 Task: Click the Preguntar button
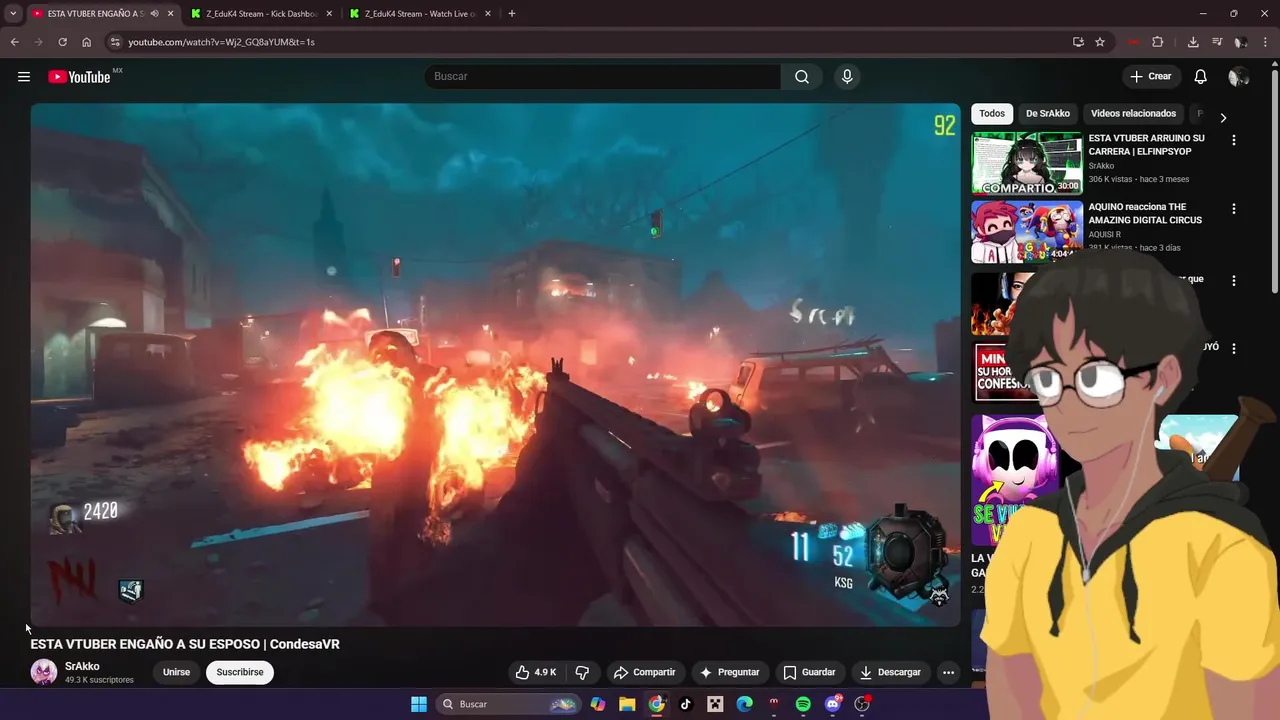[x=730, y=672]
